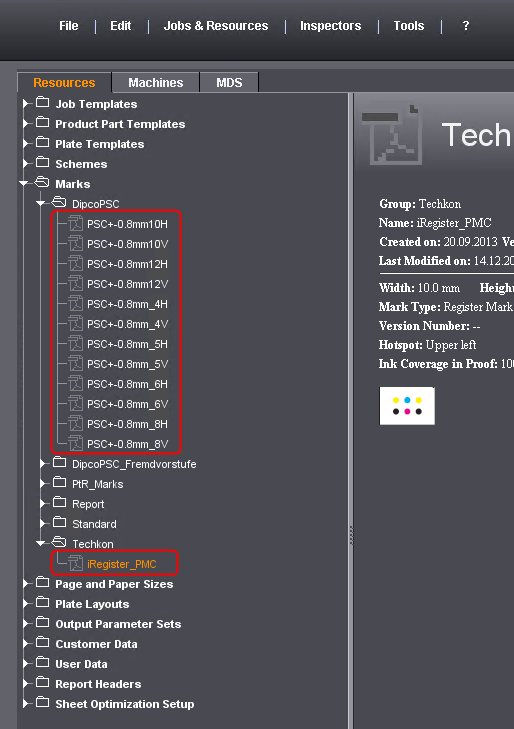
Task: Expand the PtR_Marks folder arrow
Action: click(x=43, y=484)
